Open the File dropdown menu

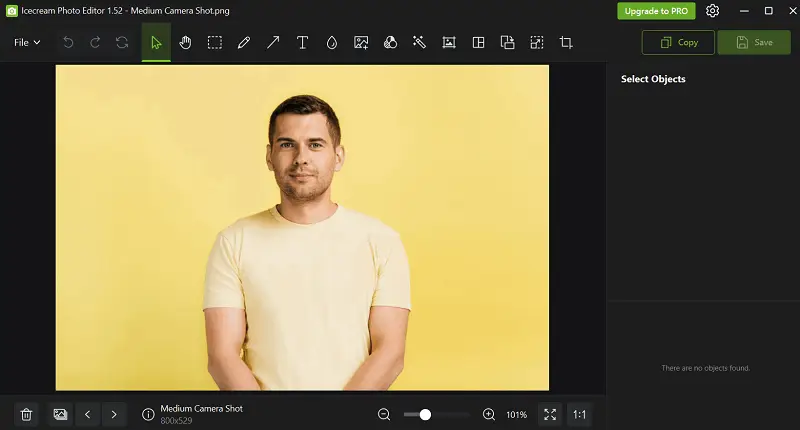point(27,42)
